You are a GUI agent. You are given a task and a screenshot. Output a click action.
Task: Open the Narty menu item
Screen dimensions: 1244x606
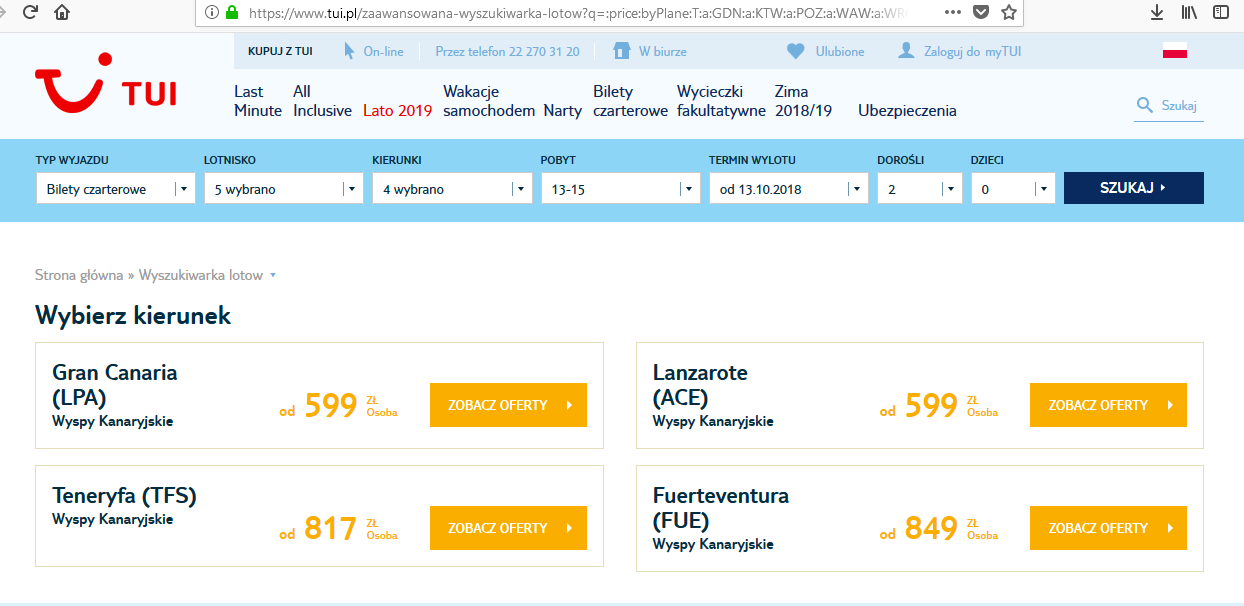coord(562,111)
